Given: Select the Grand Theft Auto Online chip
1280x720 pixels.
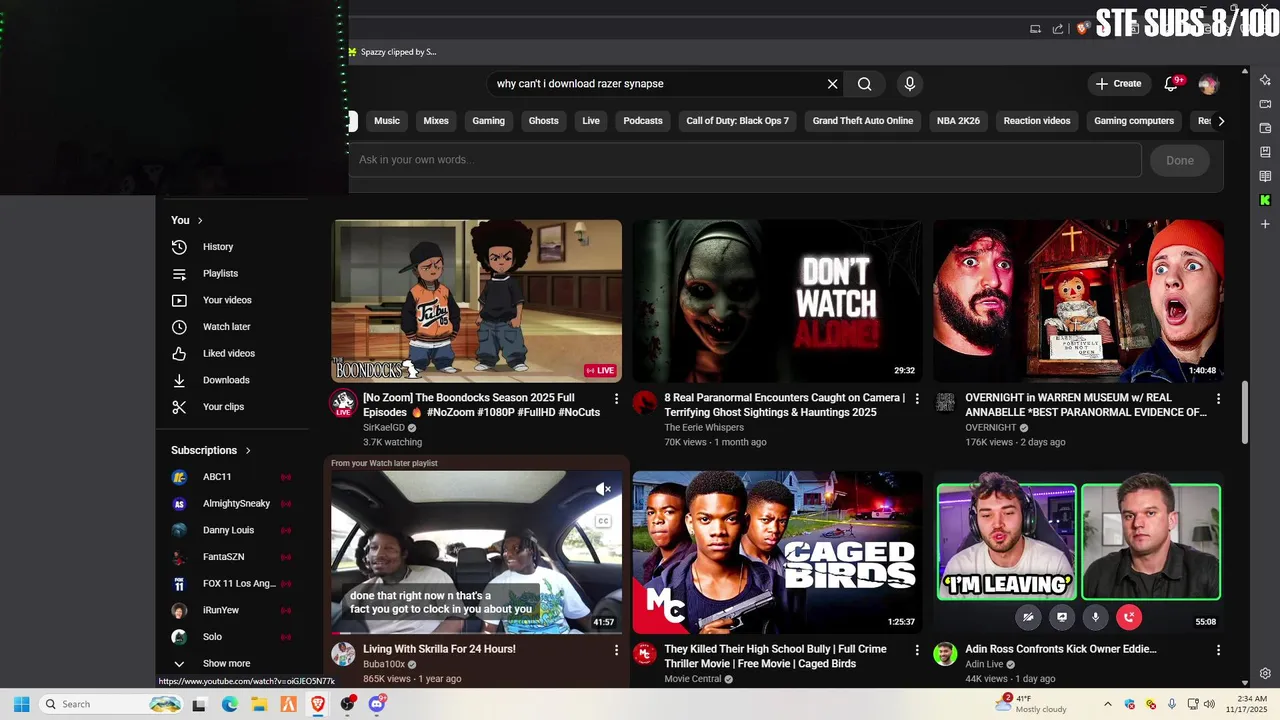Looking at the screenshot, I should [863, 121].
